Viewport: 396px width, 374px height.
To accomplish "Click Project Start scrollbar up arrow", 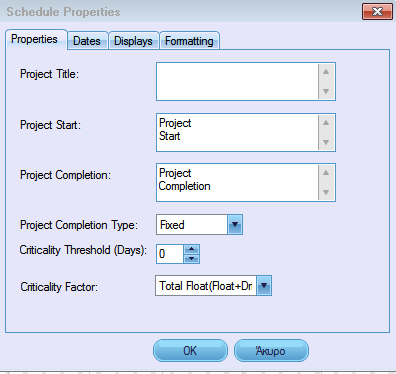I will pyautogui.click(x=326, y=123).
